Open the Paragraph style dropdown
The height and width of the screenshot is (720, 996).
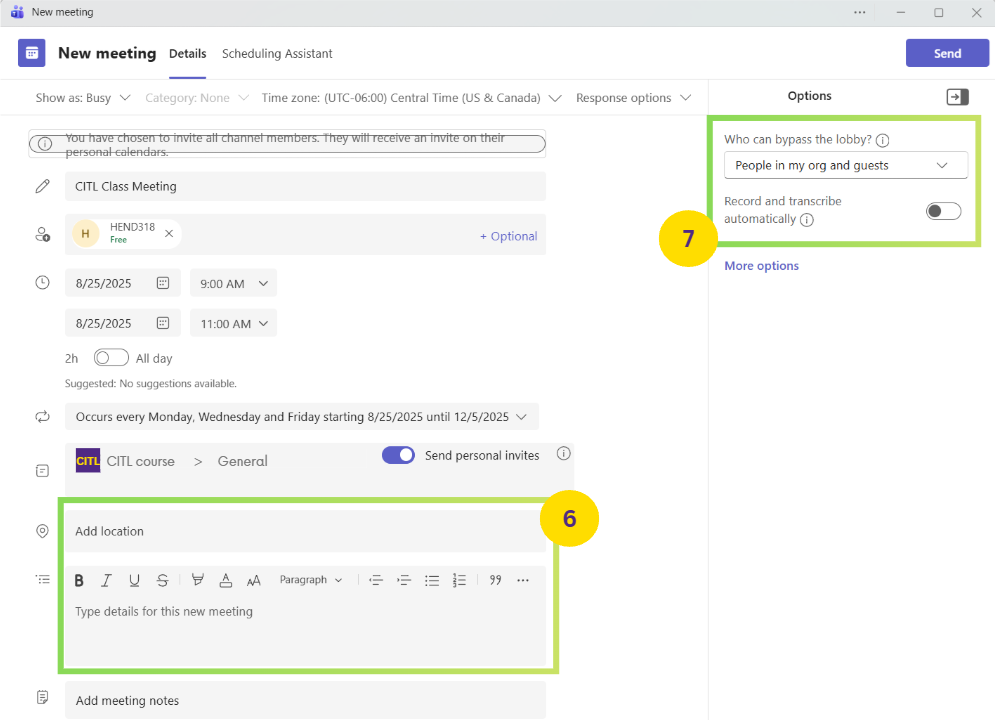(x=311, y=580)
